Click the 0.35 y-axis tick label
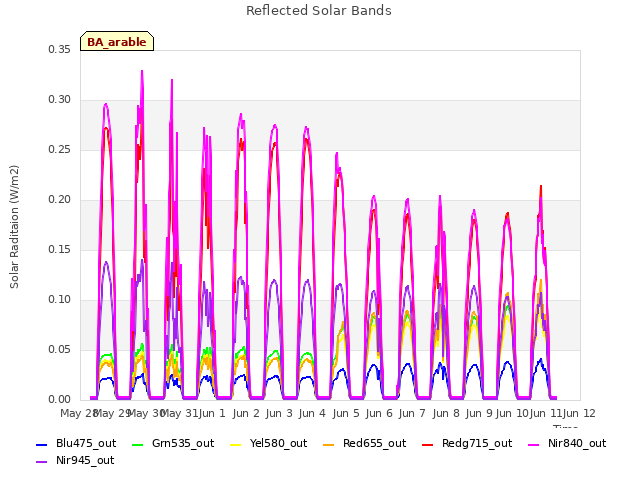640x480 pixels. tap(59, 49)
